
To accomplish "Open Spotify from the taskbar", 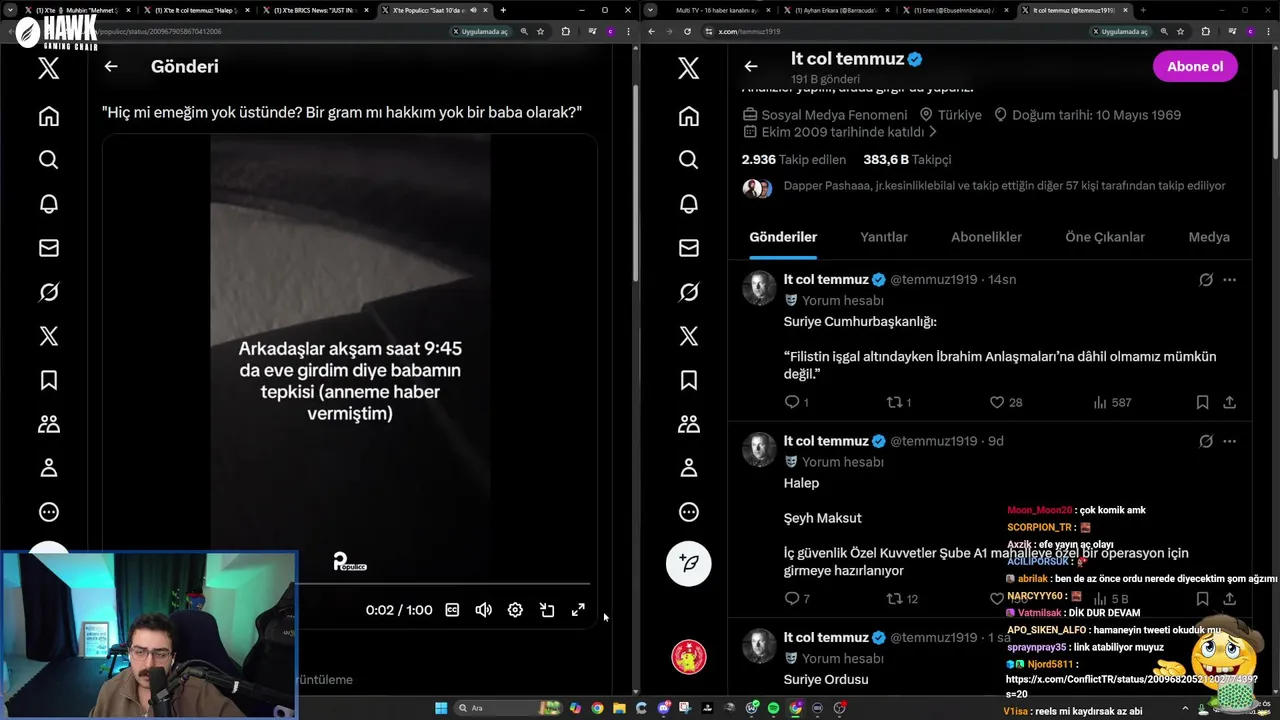I will click(773, 708).
